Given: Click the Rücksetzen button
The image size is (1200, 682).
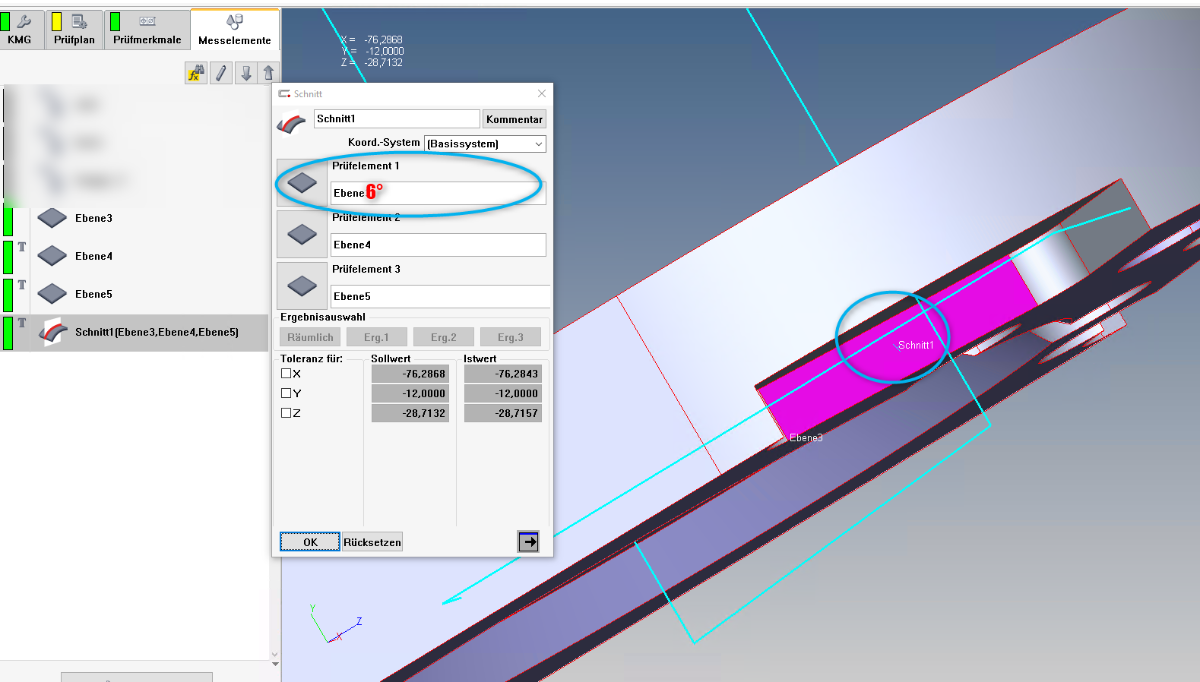Looking at the screenshot, I should point(373,542).
